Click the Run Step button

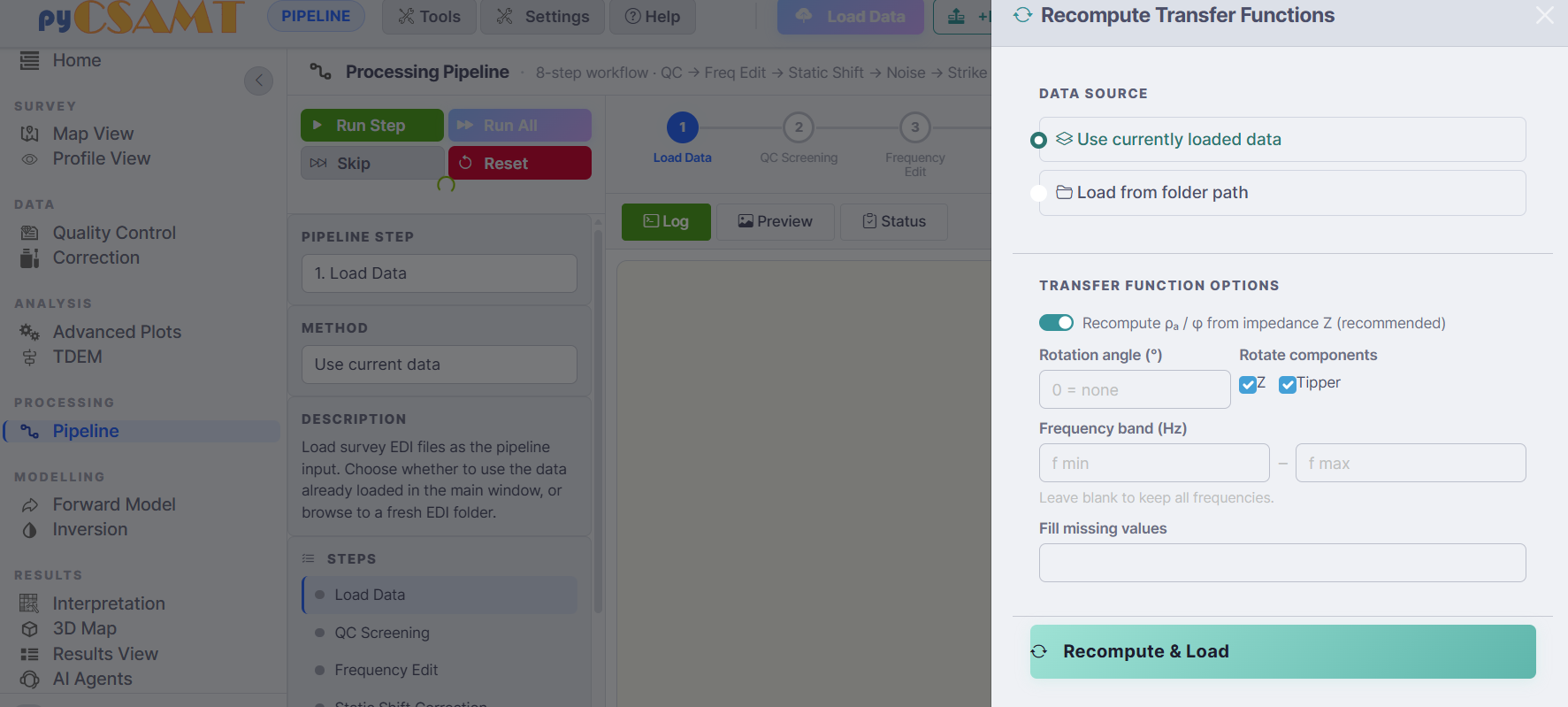(x=372, y=125)
